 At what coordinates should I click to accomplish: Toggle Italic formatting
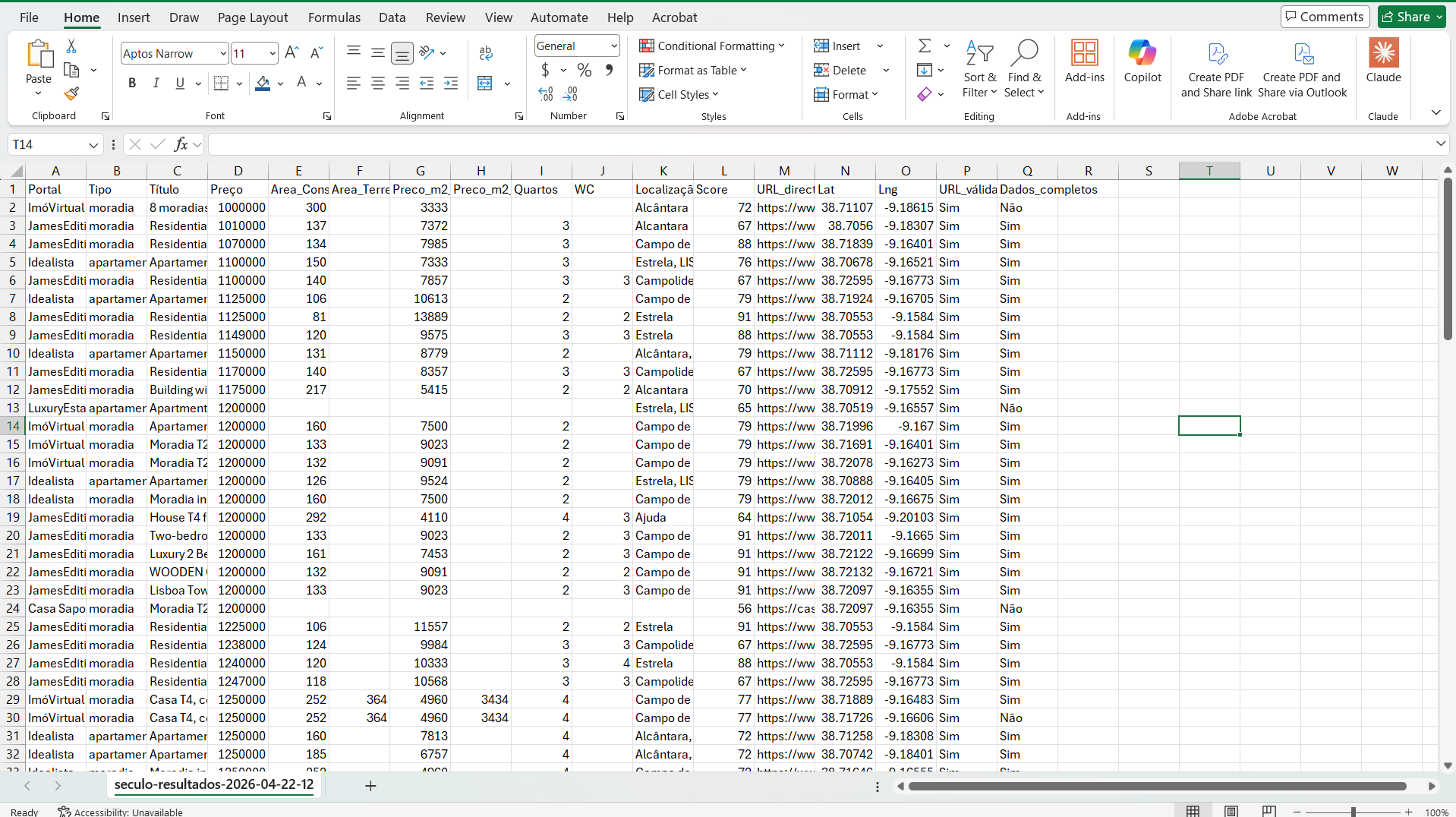(x=156, y=83)
